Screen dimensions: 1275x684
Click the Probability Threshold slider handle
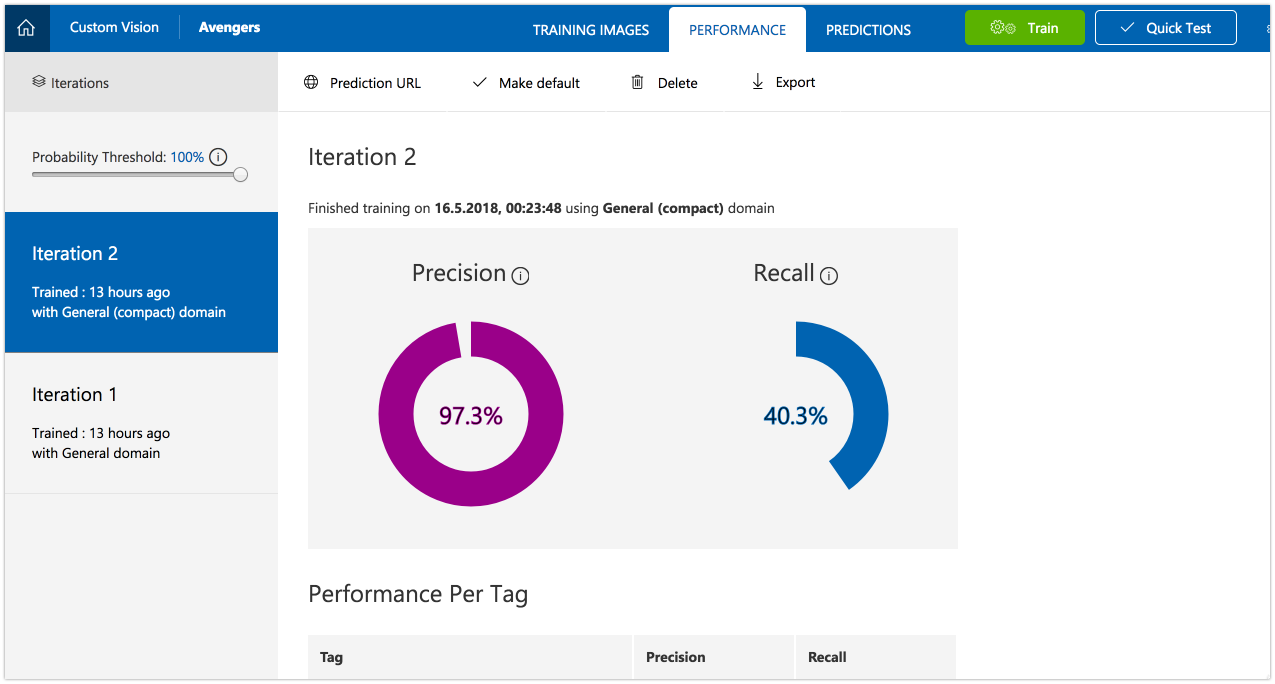[239, 174]
